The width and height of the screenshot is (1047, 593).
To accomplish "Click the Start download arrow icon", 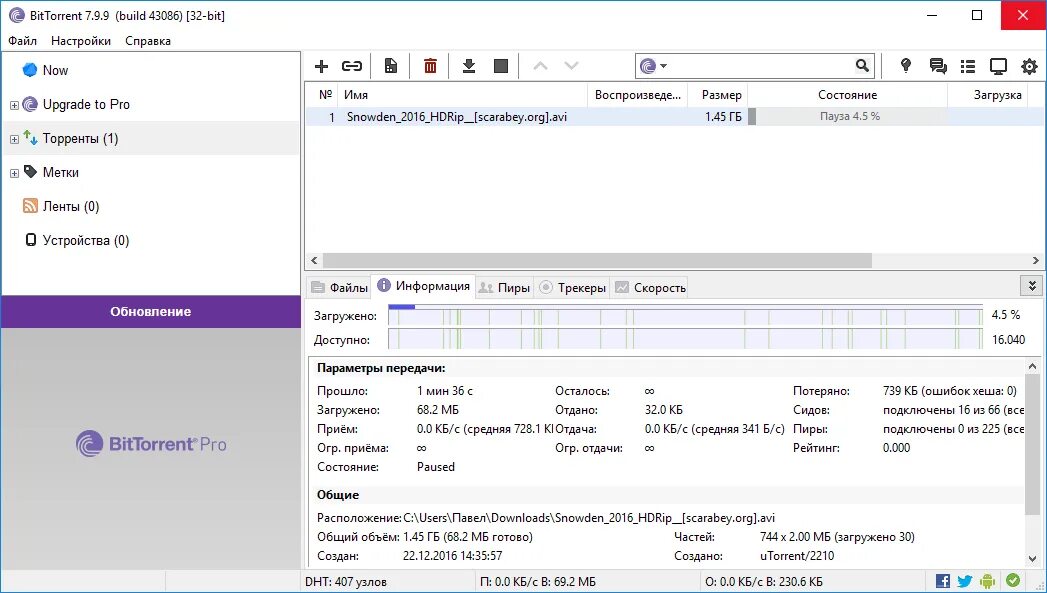I will (x=469, y=66).
